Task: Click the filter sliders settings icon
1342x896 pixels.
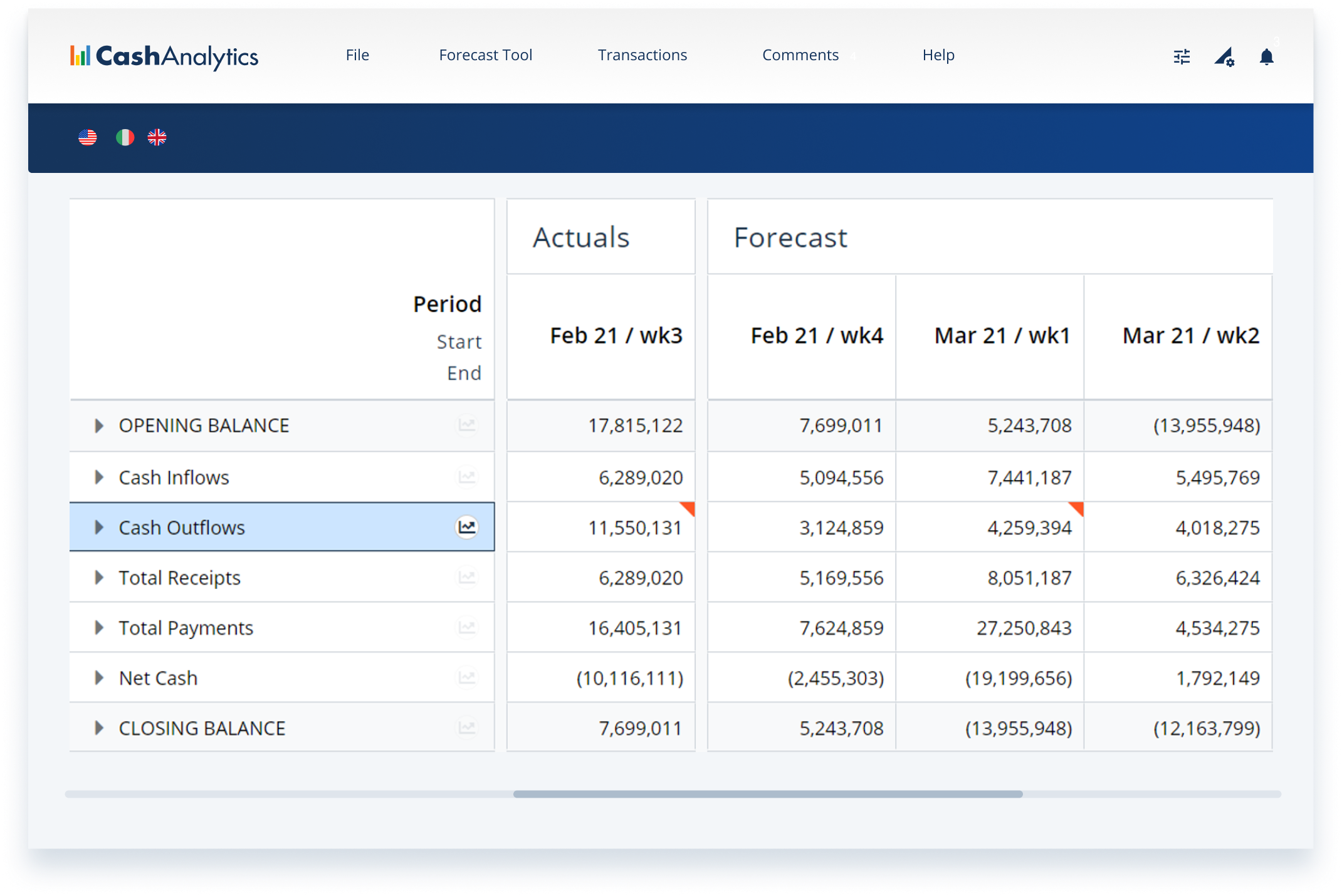Action: [1182, 57]
